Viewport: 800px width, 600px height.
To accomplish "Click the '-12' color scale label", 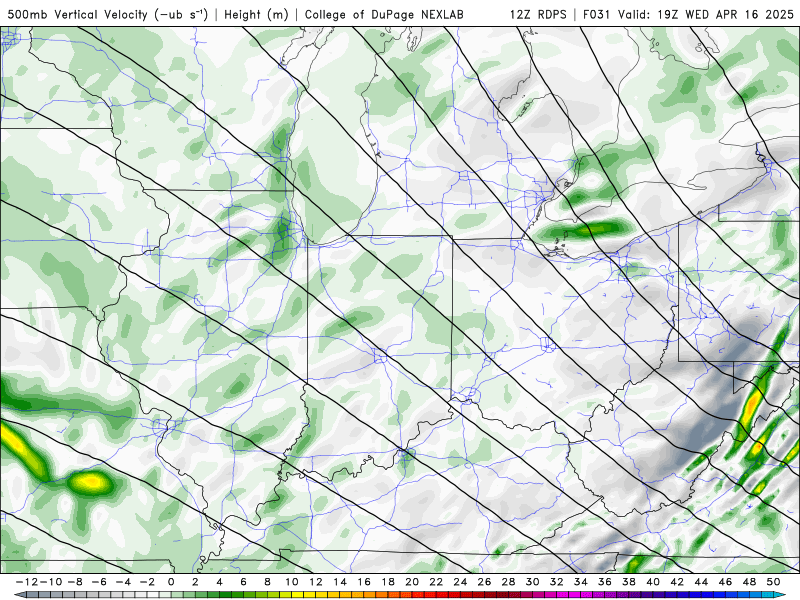I will pyautogui.click(x=26, y=582).
